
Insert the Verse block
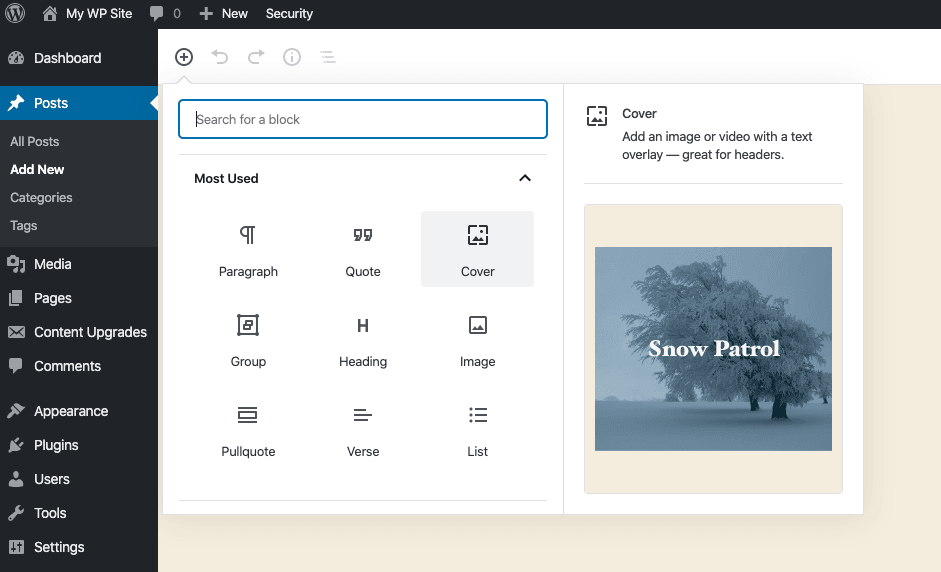362,430
